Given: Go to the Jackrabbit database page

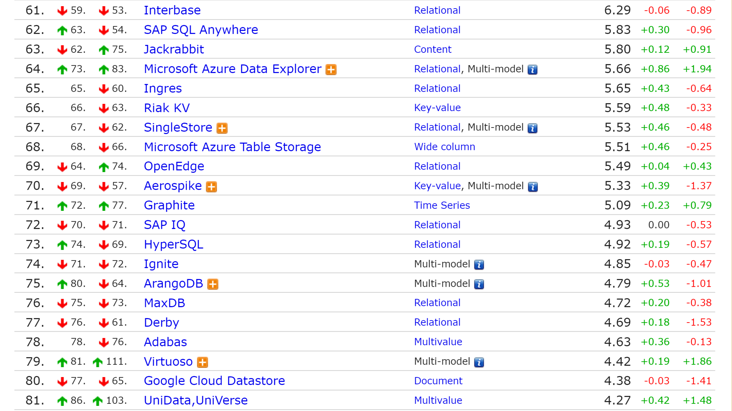Looking at the screenshot, I should point(173,49).
